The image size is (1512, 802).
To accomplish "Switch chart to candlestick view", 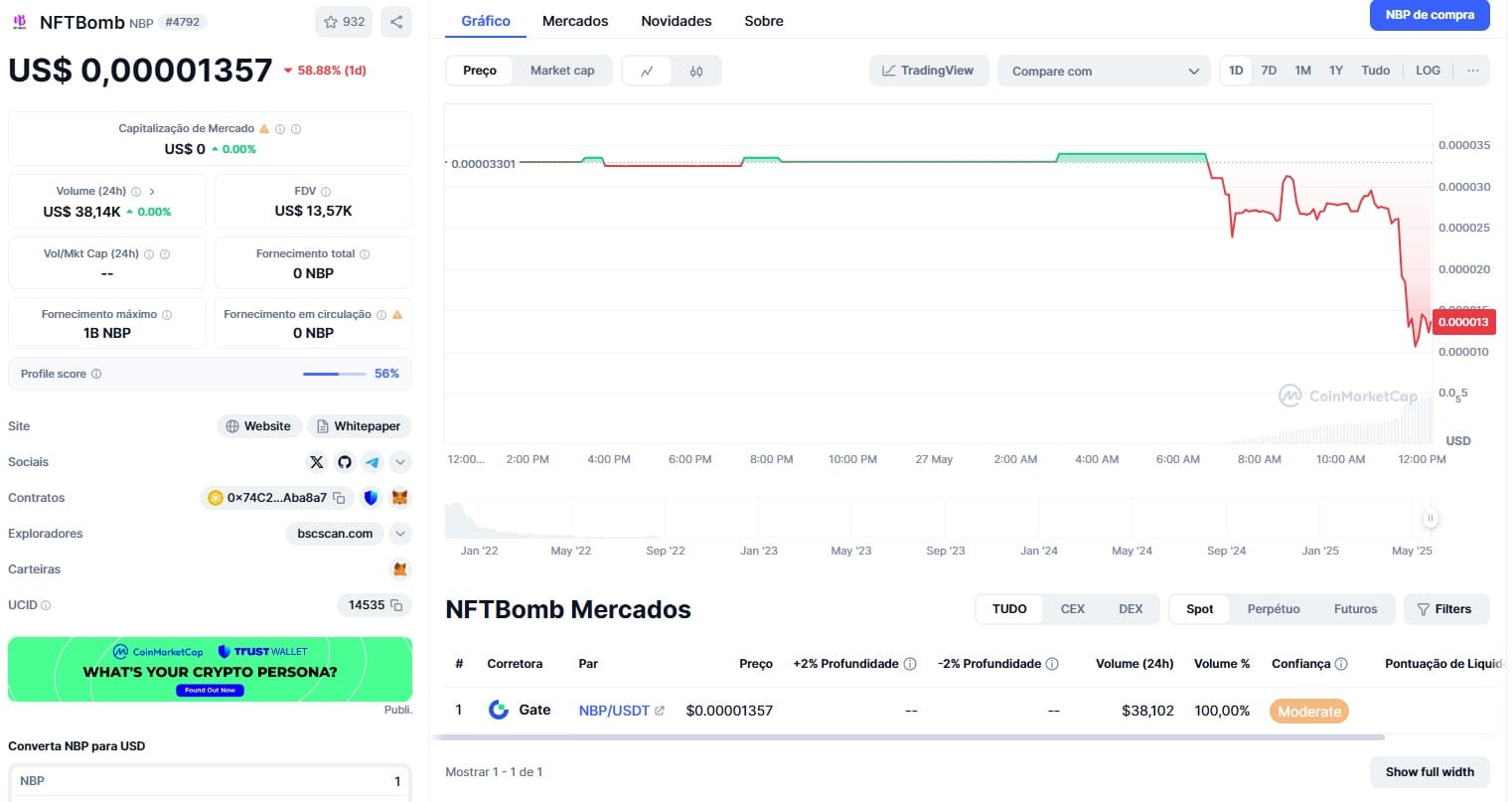I will coord(696,71).
